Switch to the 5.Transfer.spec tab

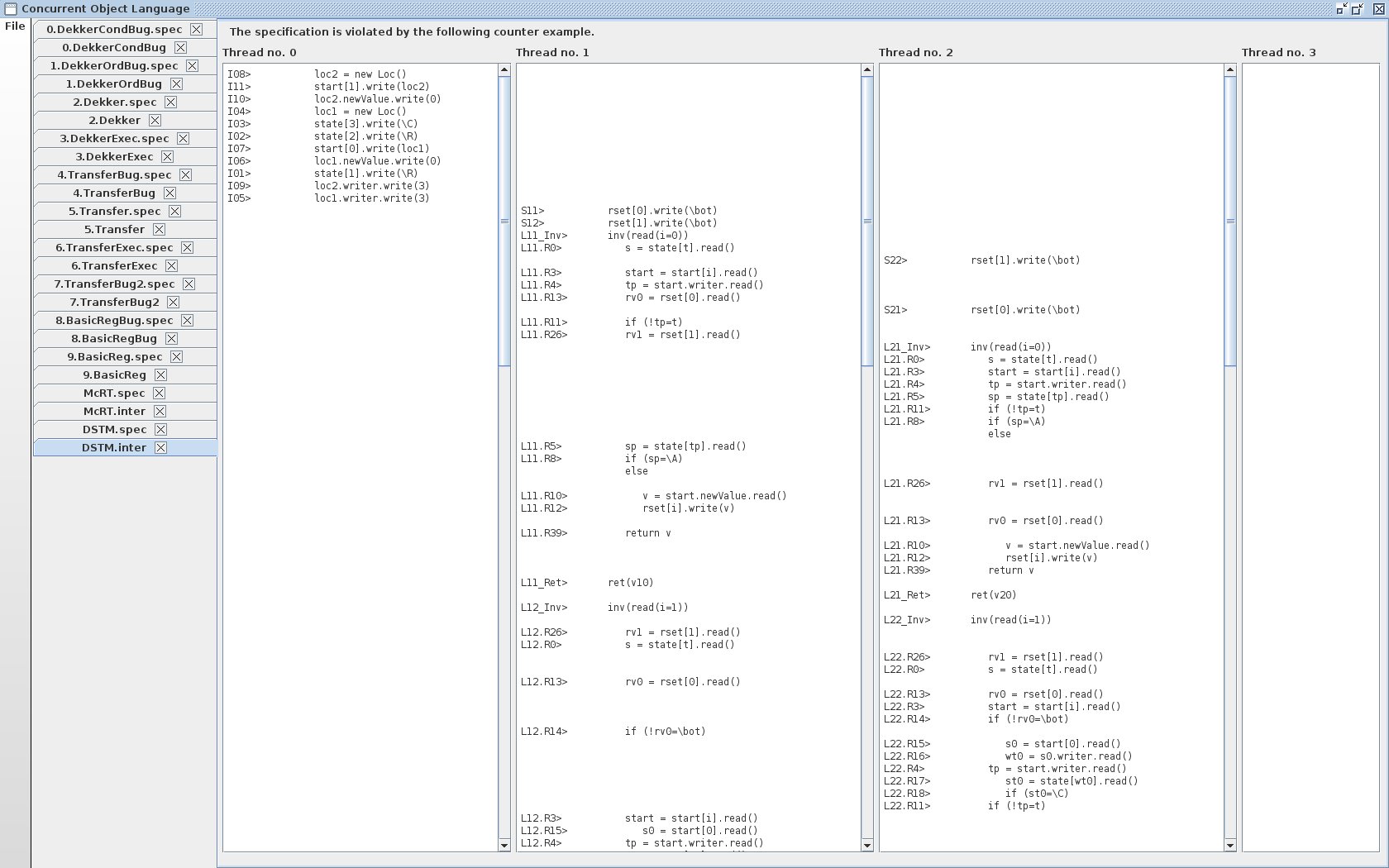point(125,211)
